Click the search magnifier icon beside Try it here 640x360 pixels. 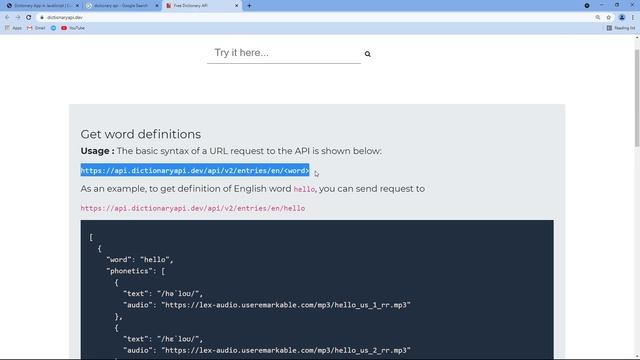(x=368, y=54)
